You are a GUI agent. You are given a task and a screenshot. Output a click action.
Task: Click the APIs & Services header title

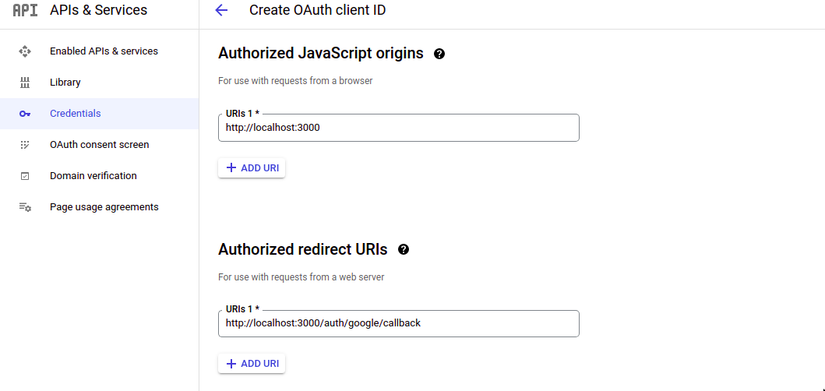pyautogui.click(x=98, y=9)
